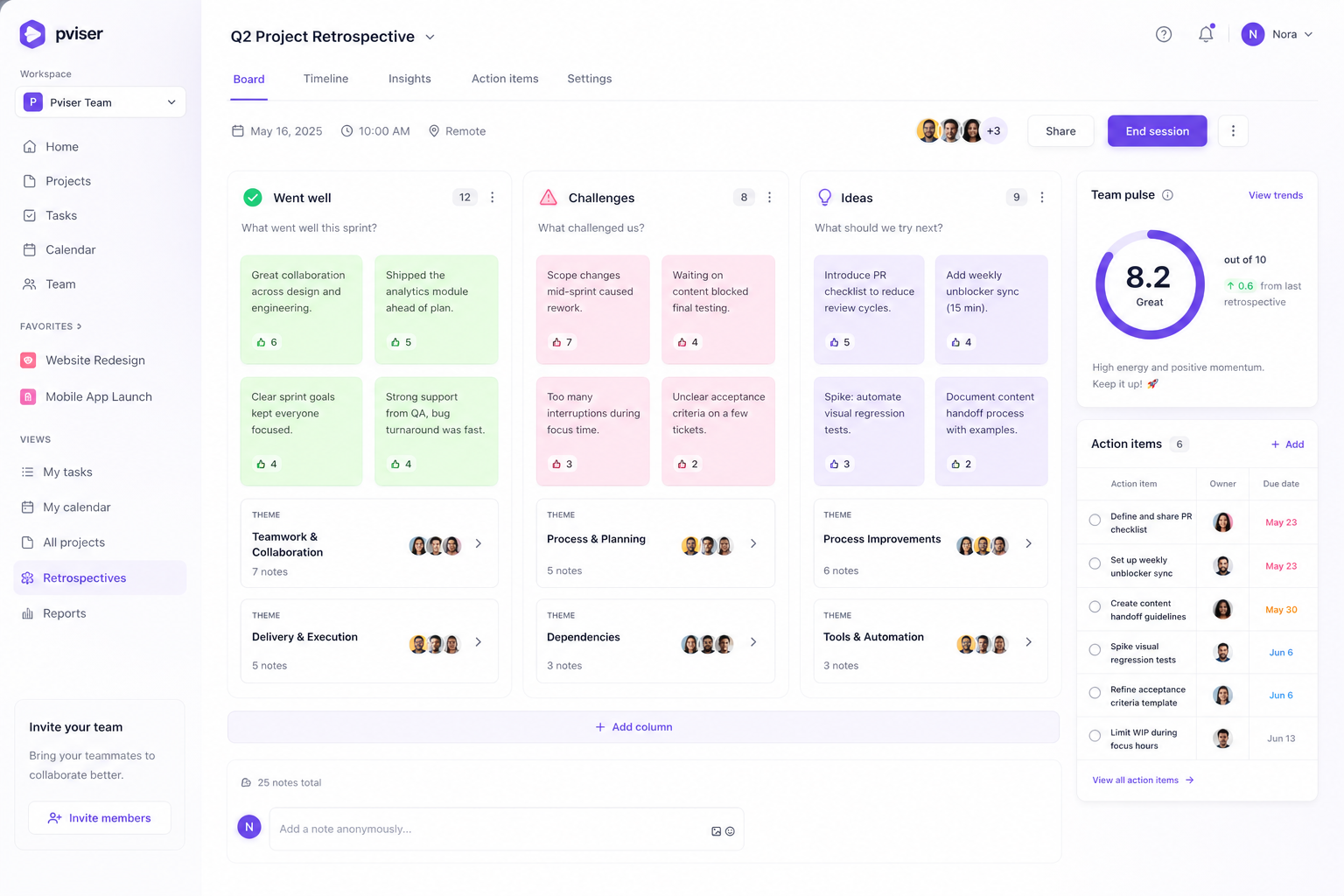This screenshot has width=1344, height=896.
Task: Click the End session button
Action: click(x=1158, y=131)
